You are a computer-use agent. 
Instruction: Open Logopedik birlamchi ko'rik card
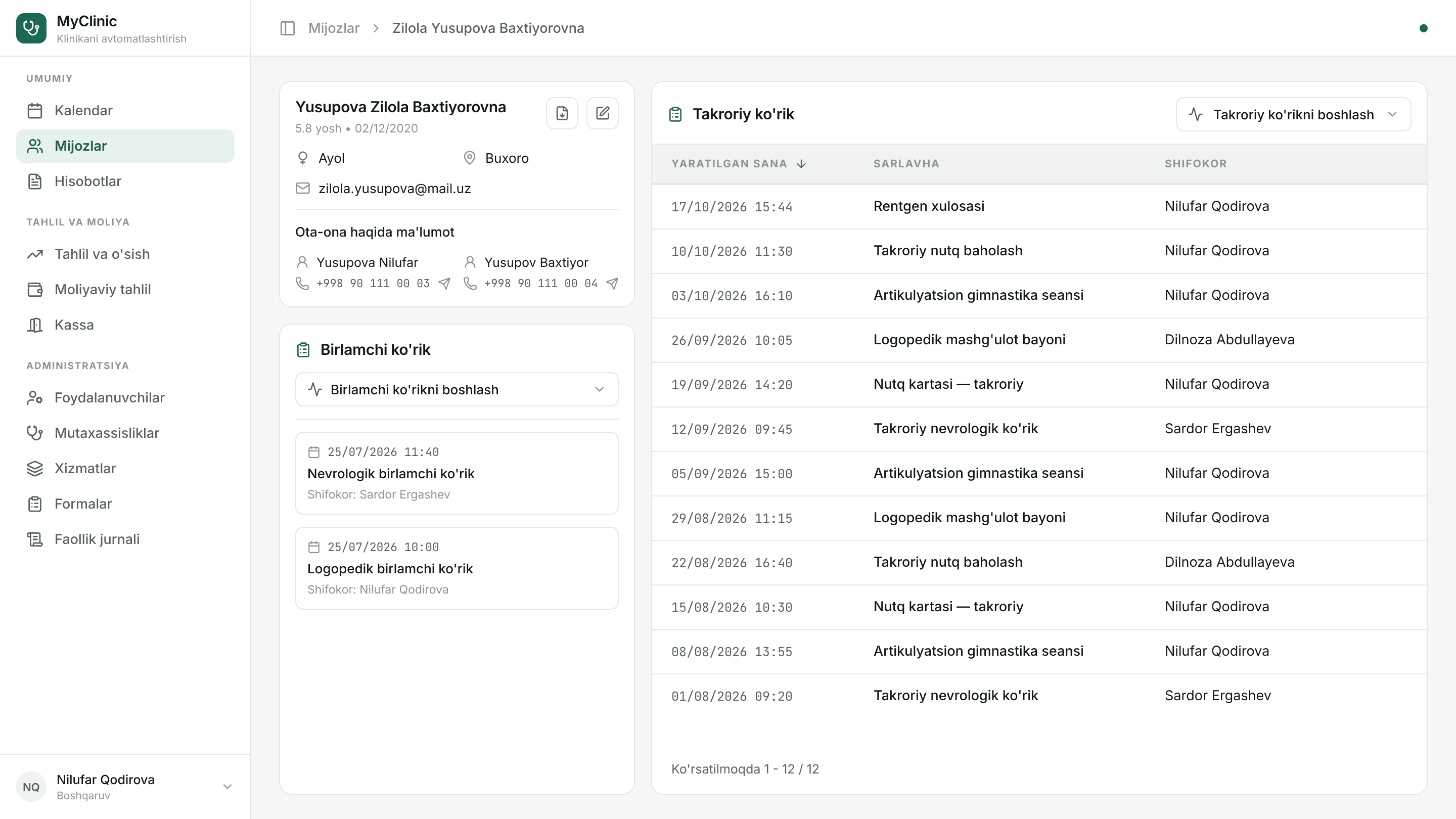pyautogui.click(x=457, y=568)
